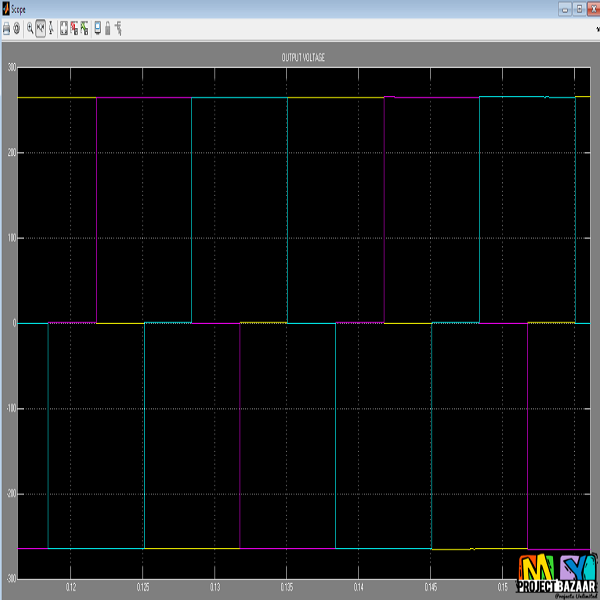This screenshot has width=600, height=600.
Task: Toggle the Floating scope icon
Action: (98, 29)
